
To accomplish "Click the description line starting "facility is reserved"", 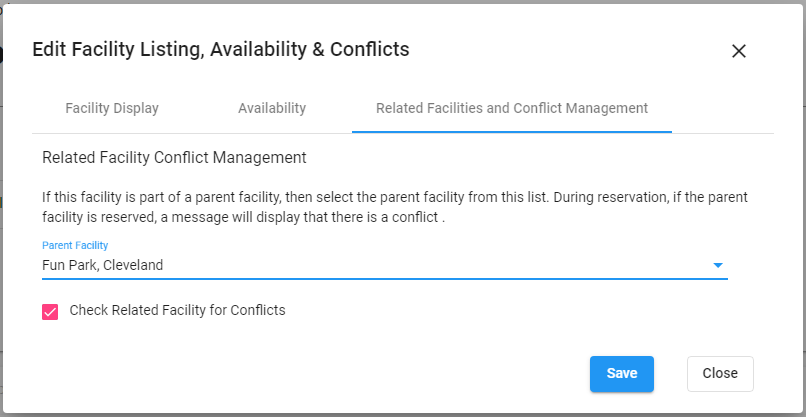I will tap(242, 216).
